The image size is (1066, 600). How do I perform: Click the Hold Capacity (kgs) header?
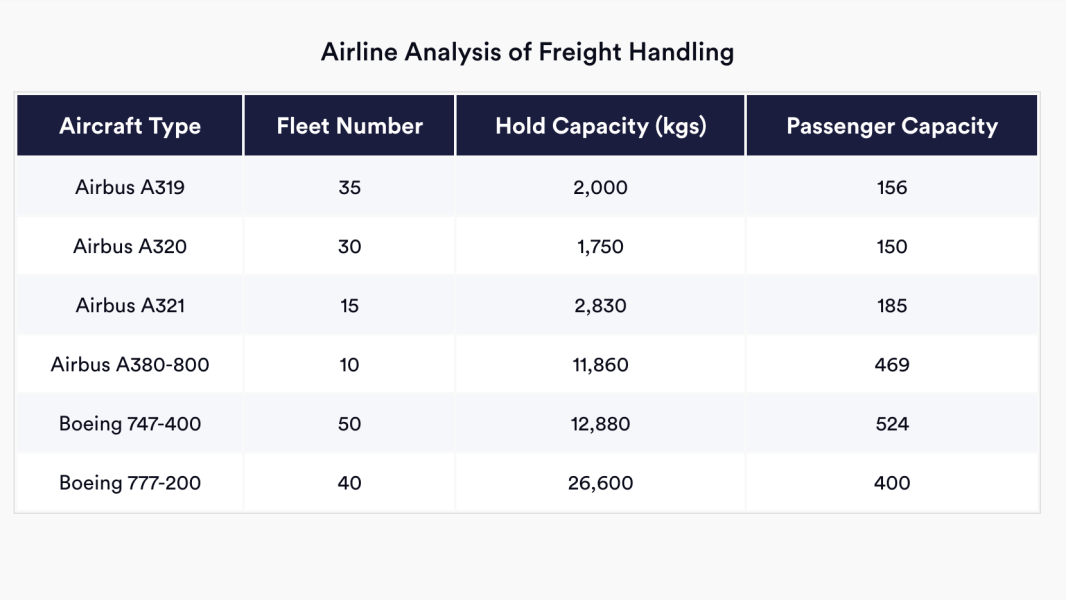click(x=601, y=126)
